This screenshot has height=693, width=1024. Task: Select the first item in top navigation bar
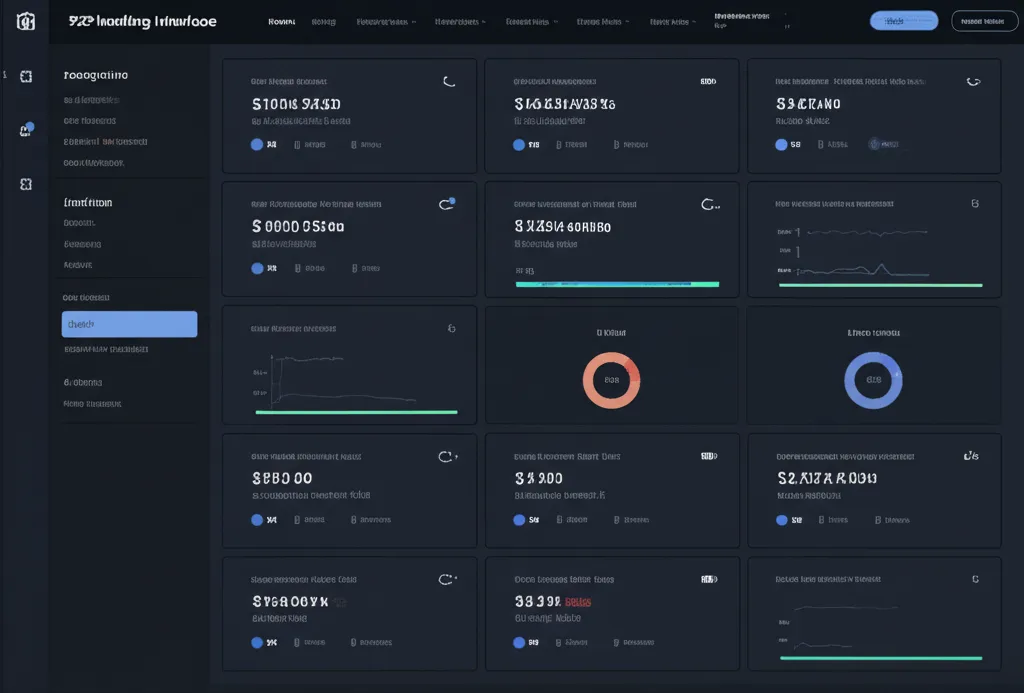(x=281, y=21)
